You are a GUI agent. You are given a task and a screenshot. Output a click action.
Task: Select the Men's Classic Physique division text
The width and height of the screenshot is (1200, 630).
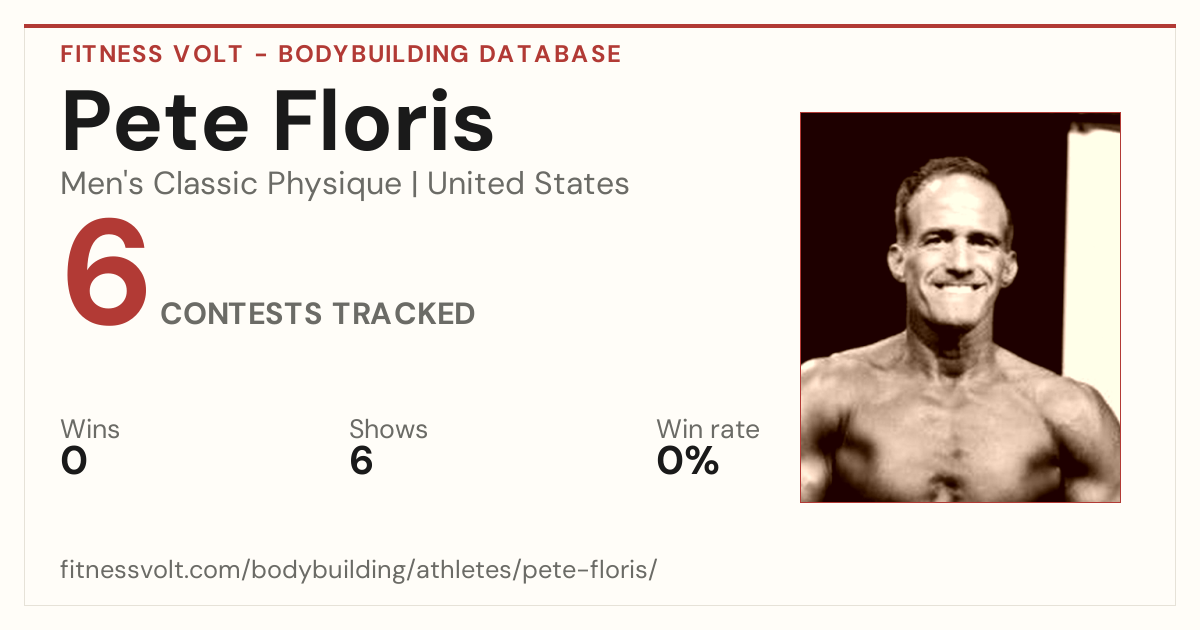tap(231, 184)
